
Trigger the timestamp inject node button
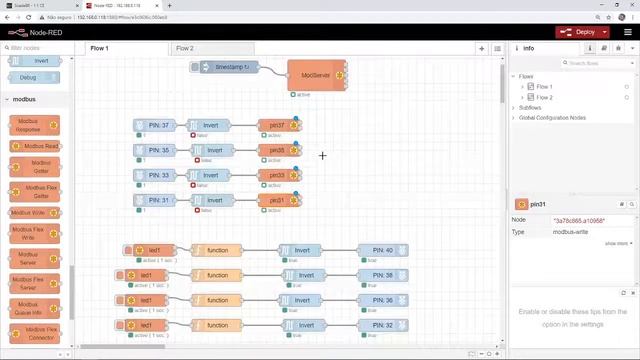coord(195,67)
